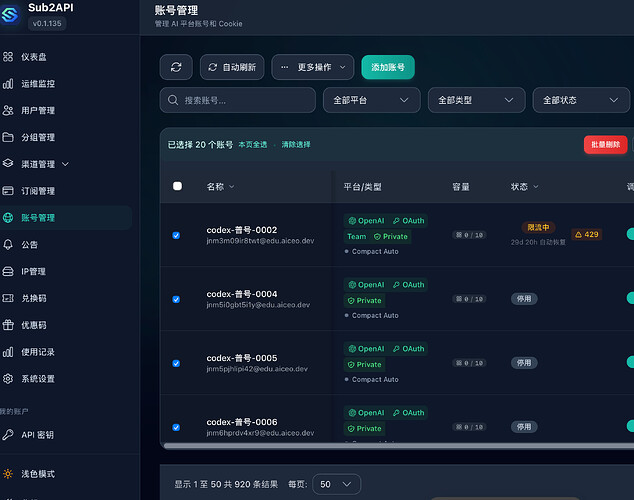The image size is (634, 500).
Task: Click the 平台/类型 column header
Action: [x=362, y=187]
